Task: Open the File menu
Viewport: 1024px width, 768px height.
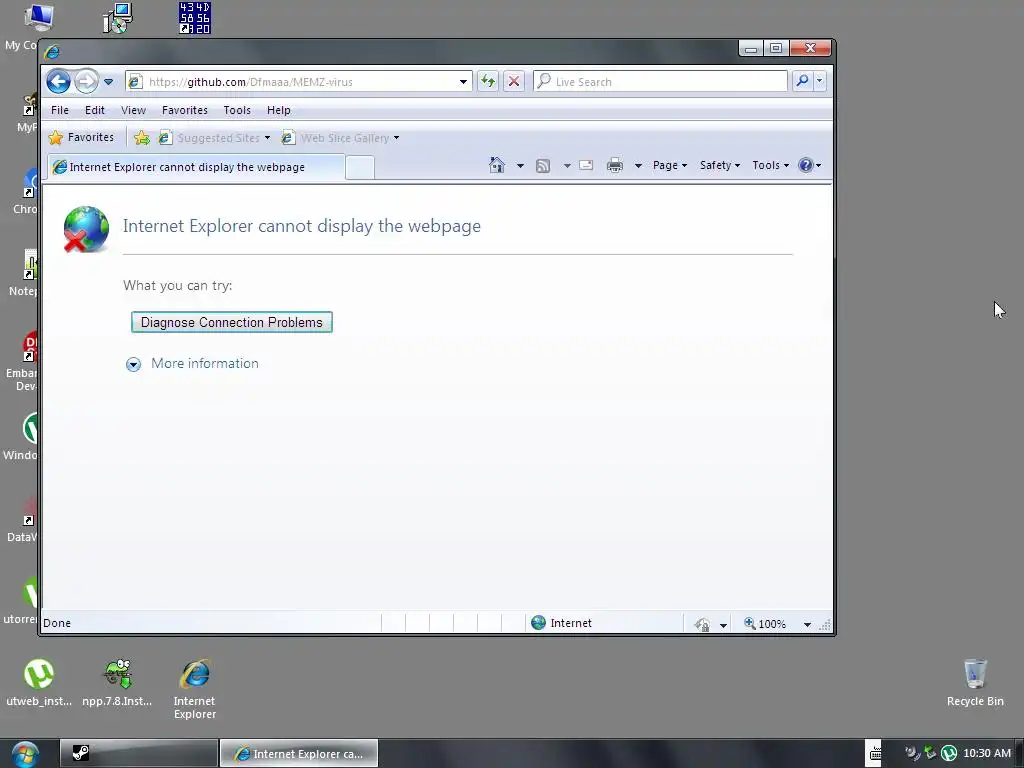Action: click(x=59, y=110)
